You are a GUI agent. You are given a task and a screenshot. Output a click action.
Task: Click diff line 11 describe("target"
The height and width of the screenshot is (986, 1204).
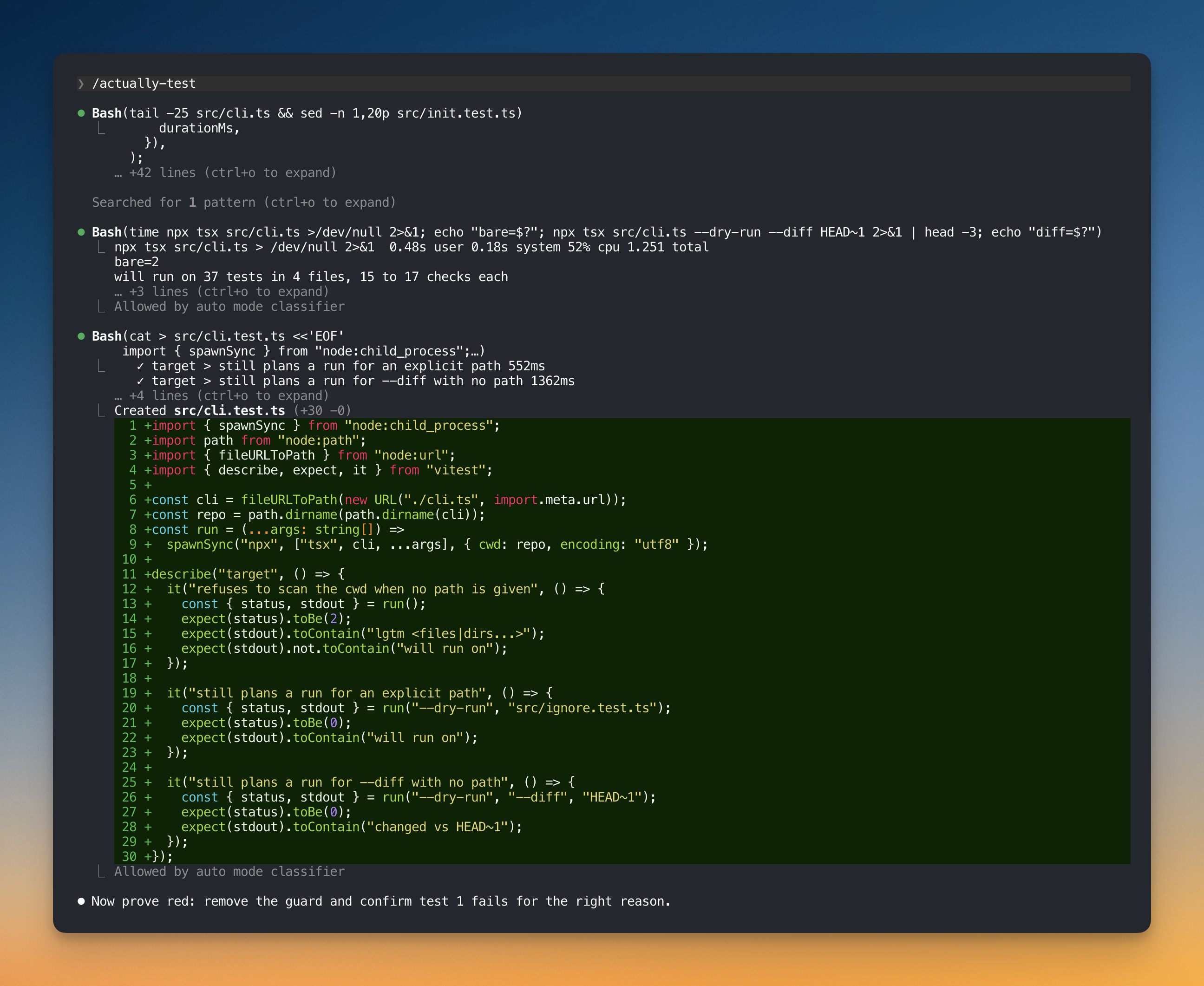point(622,574)
